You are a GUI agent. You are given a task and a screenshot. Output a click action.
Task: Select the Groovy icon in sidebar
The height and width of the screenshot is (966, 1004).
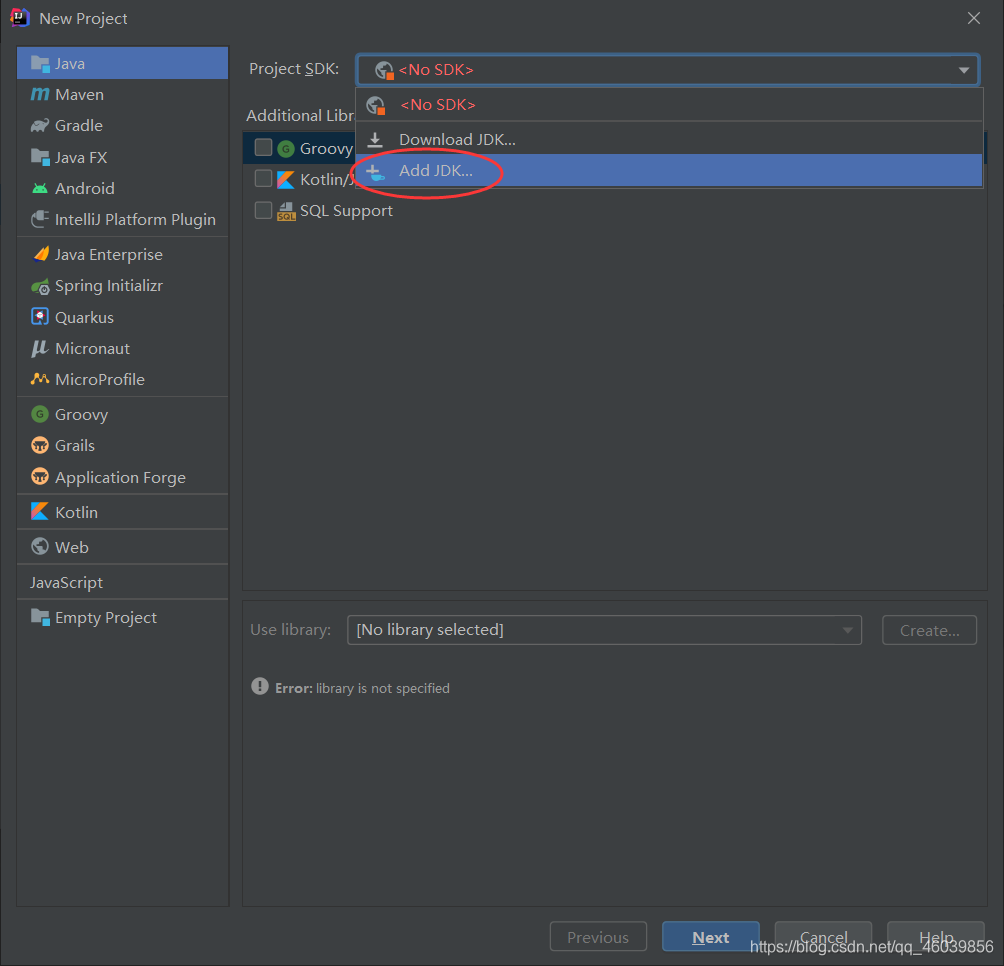click(40, 414)
